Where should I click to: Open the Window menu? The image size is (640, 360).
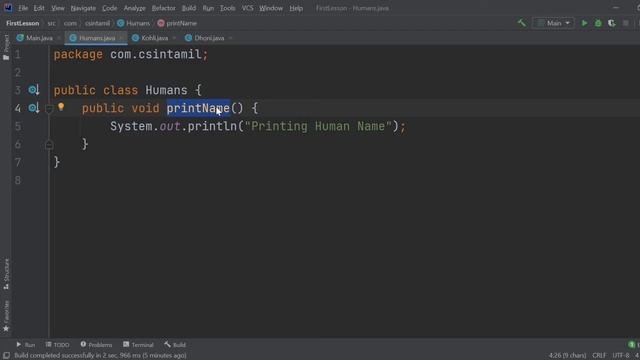271,8
